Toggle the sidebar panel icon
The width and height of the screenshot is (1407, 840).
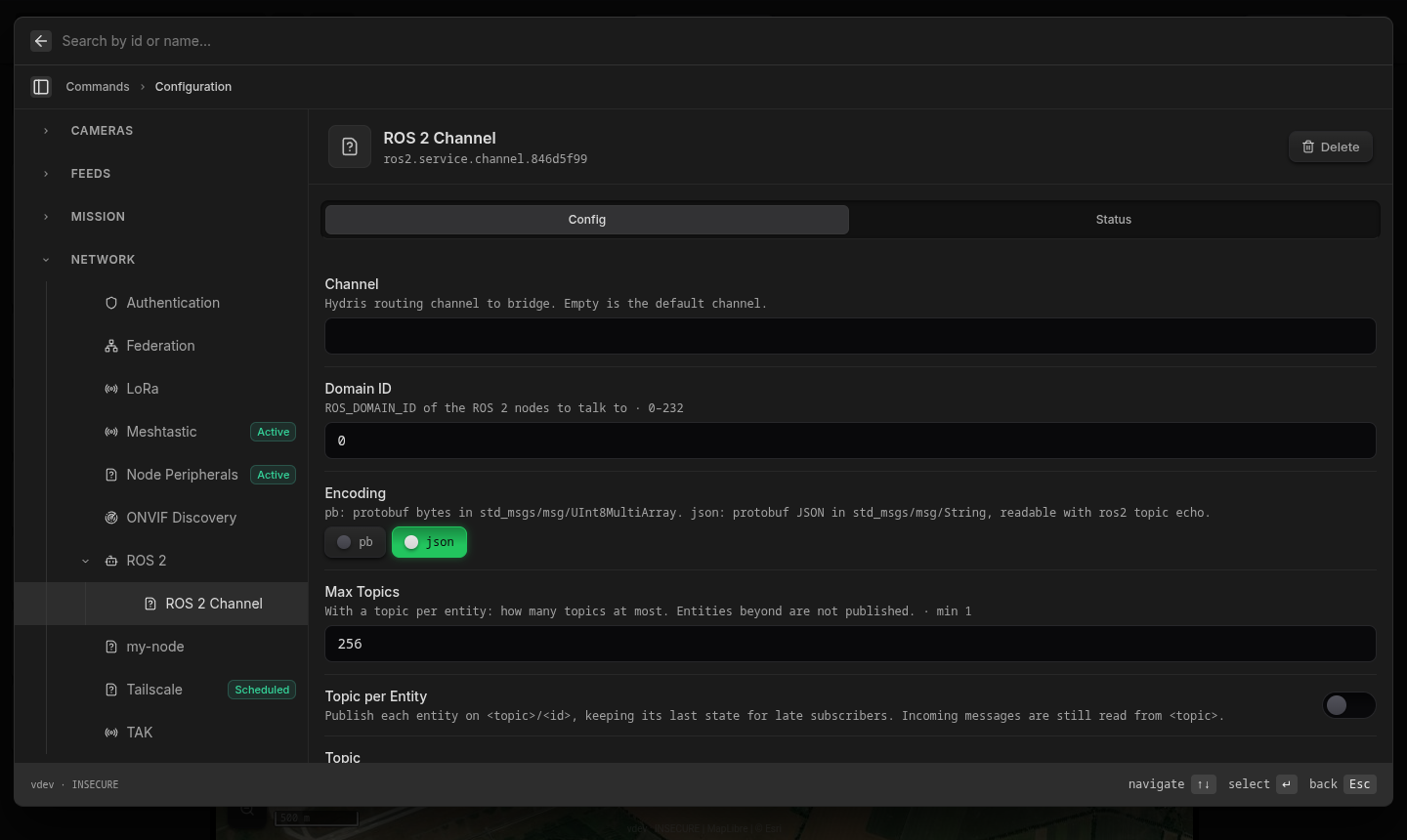(x=41, y=87)
